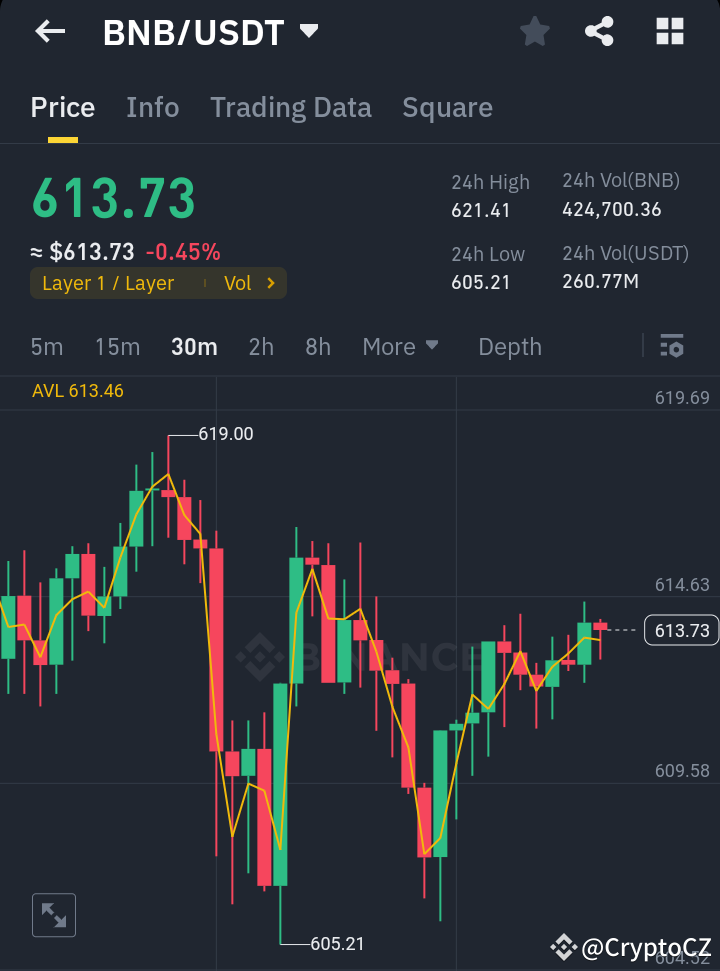Click the fullscreen chart expand icon
This screenshot has width=720, height=971.
pyautogui.click(x=53, y=914)
